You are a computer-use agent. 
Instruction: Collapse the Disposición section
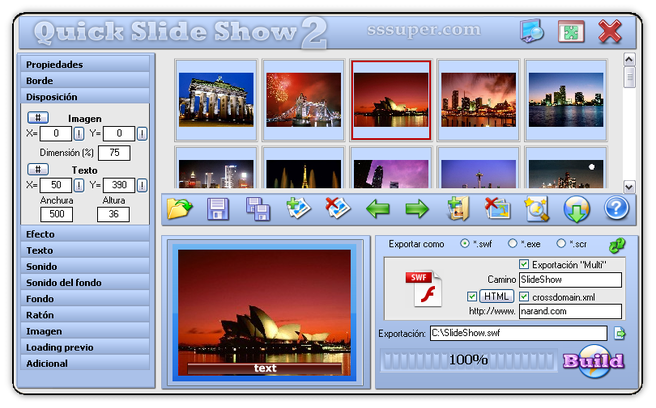85,97
